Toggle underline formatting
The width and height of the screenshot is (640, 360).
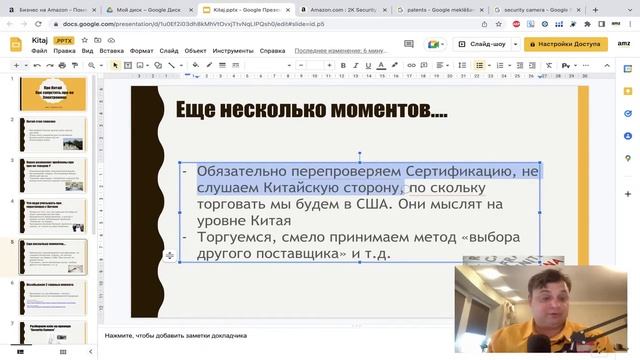coord(368,65)
